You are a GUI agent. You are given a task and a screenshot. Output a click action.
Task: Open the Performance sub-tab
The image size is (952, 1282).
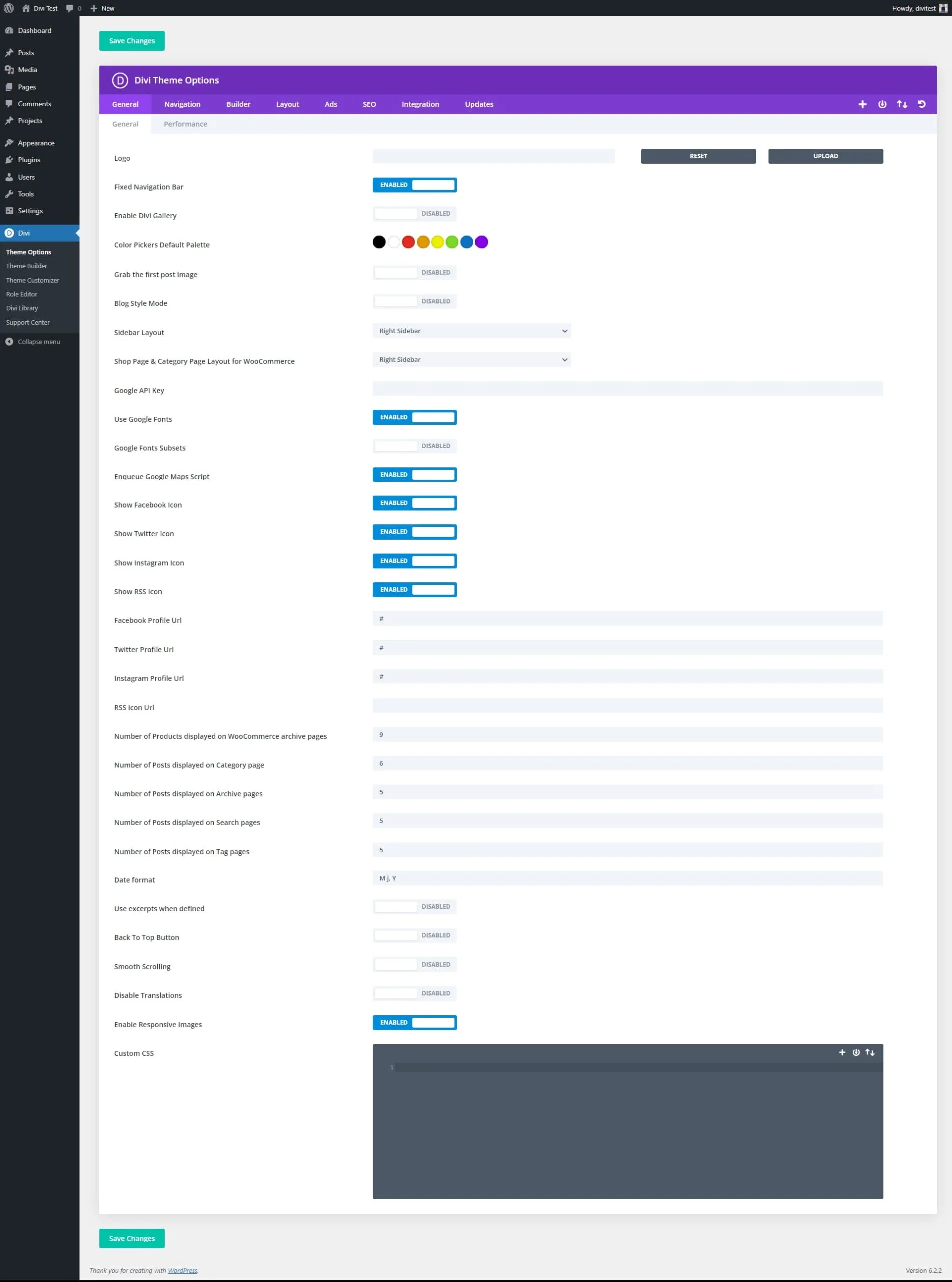(186, 124)
